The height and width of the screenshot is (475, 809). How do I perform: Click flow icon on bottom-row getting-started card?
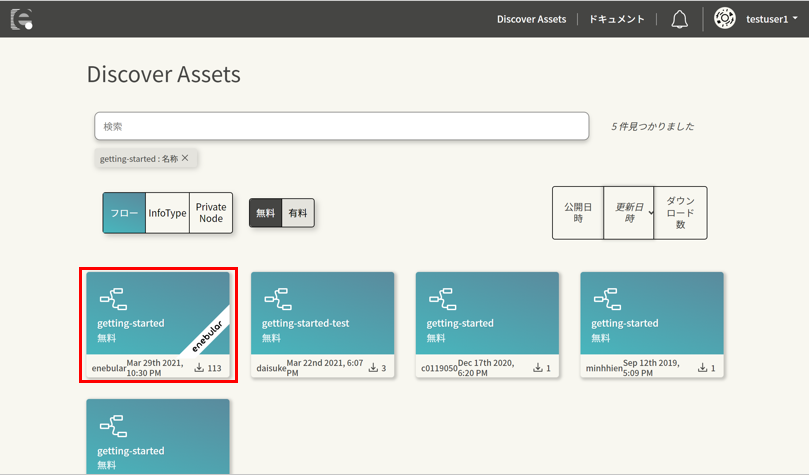pos(114,426)
